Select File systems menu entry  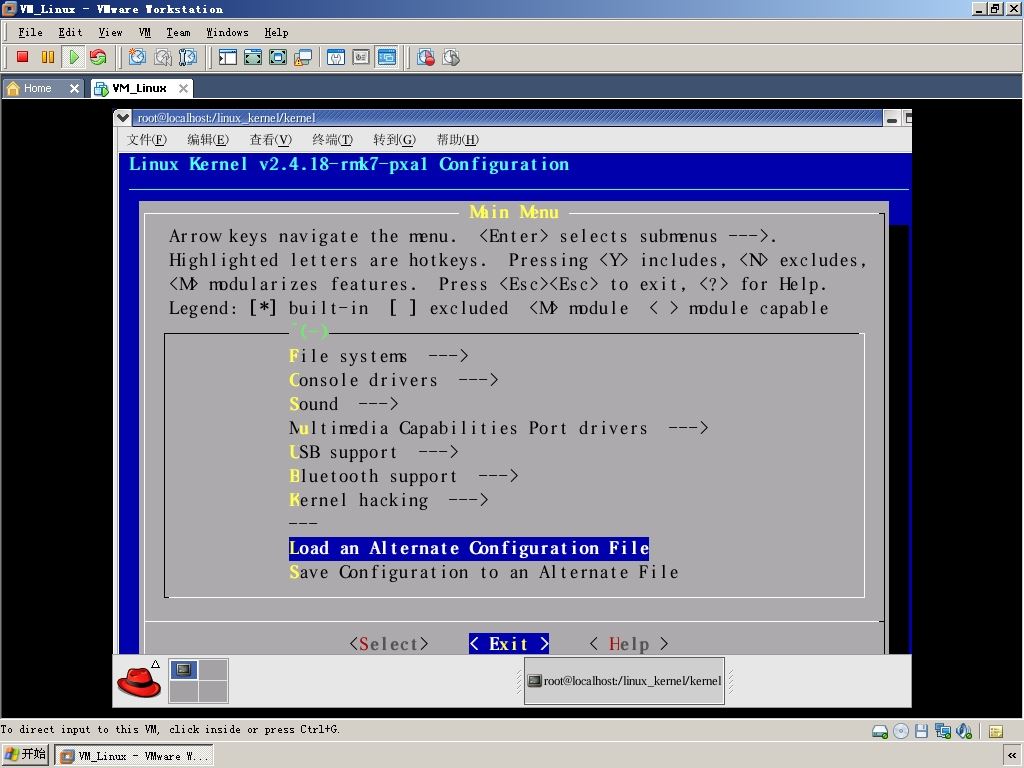click(379, 356)
